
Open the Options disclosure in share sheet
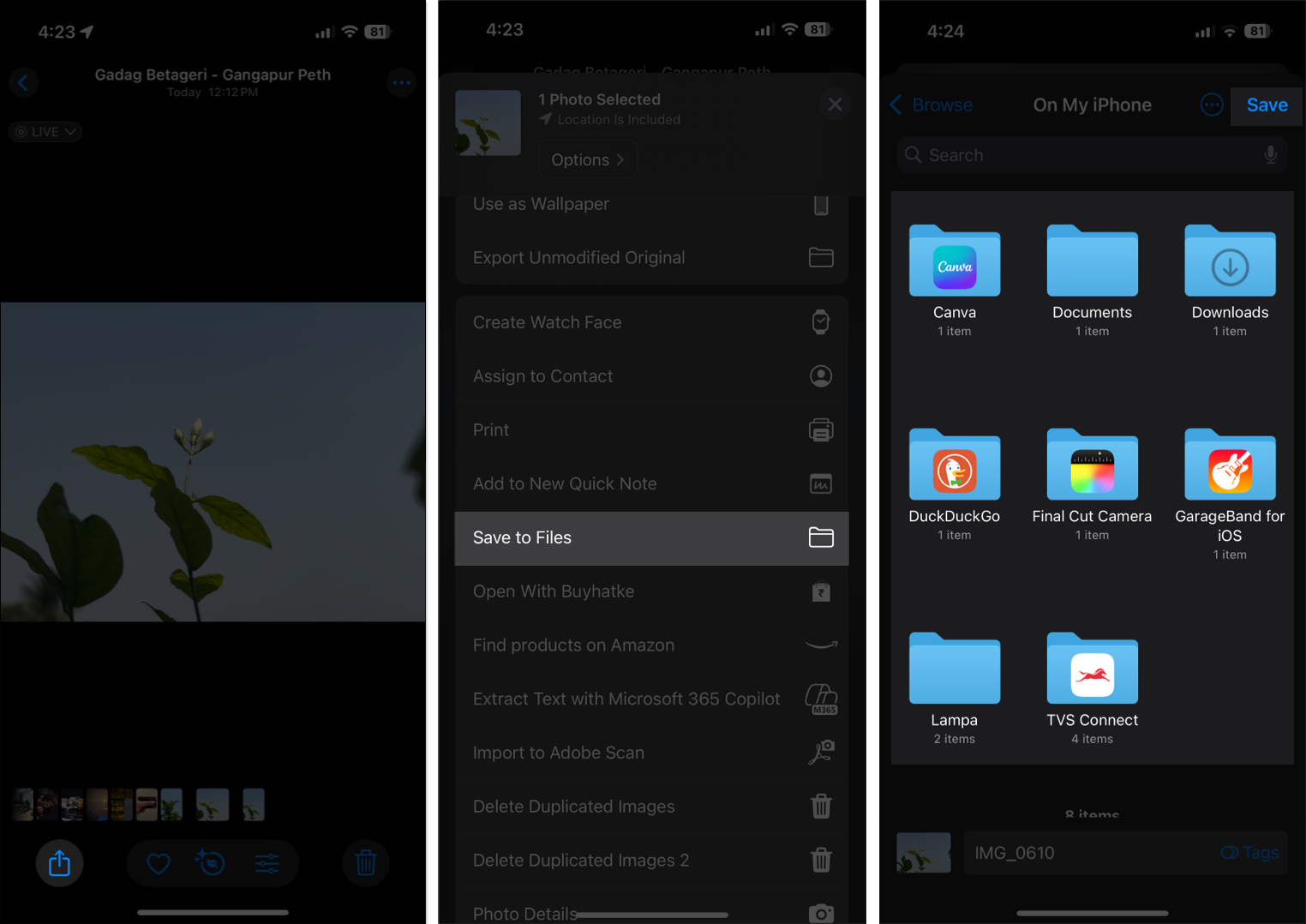coord(587,159)
